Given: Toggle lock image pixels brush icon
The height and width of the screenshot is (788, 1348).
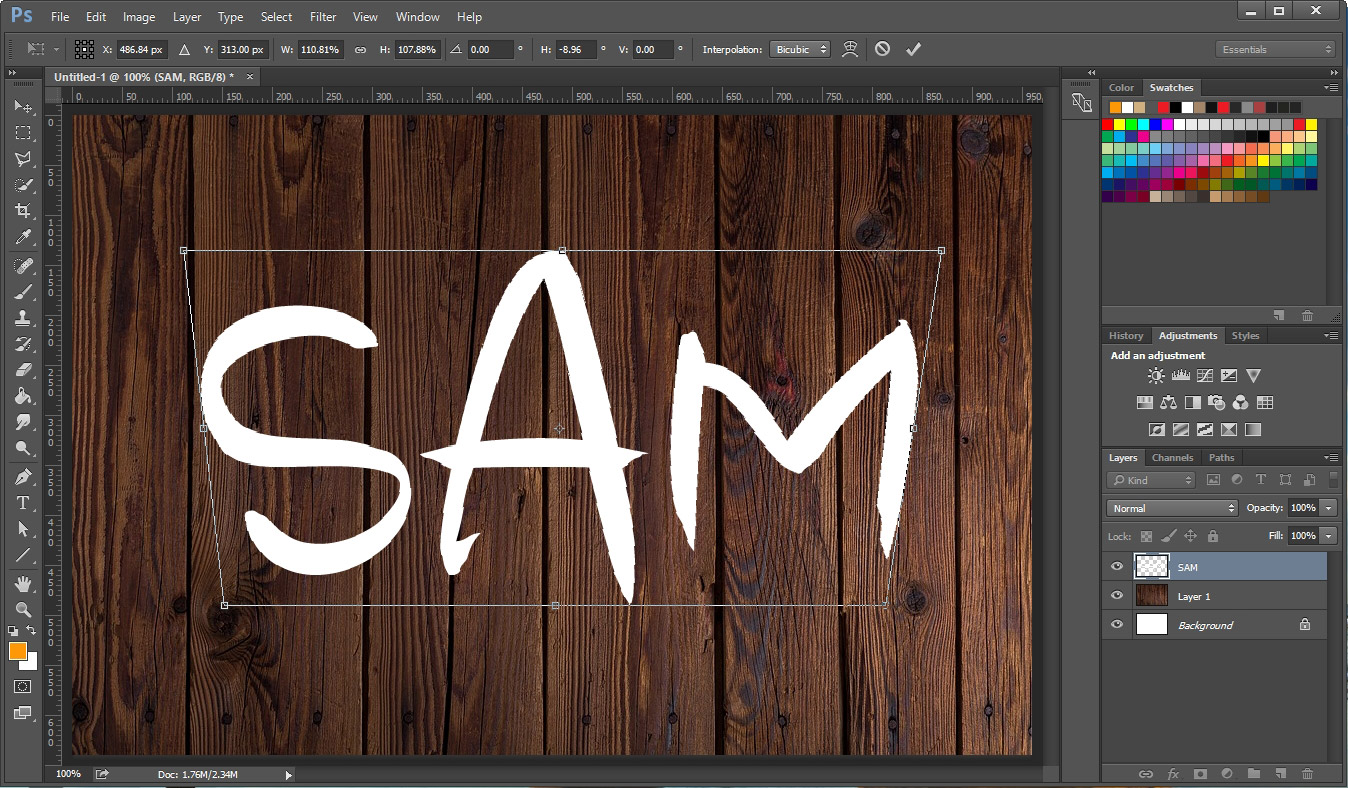Looking at the screenshot, I should pos(1168,536).
